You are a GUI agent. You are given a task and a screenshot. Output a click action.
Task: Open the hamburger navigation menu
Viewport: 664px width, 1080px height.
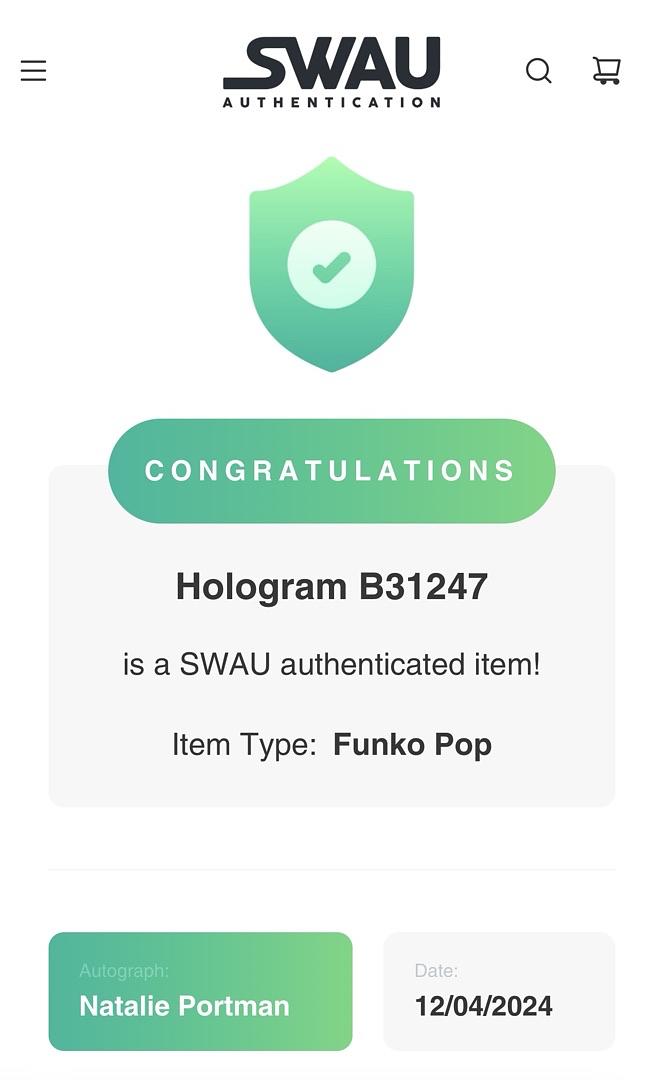click(x=33, y=70)
